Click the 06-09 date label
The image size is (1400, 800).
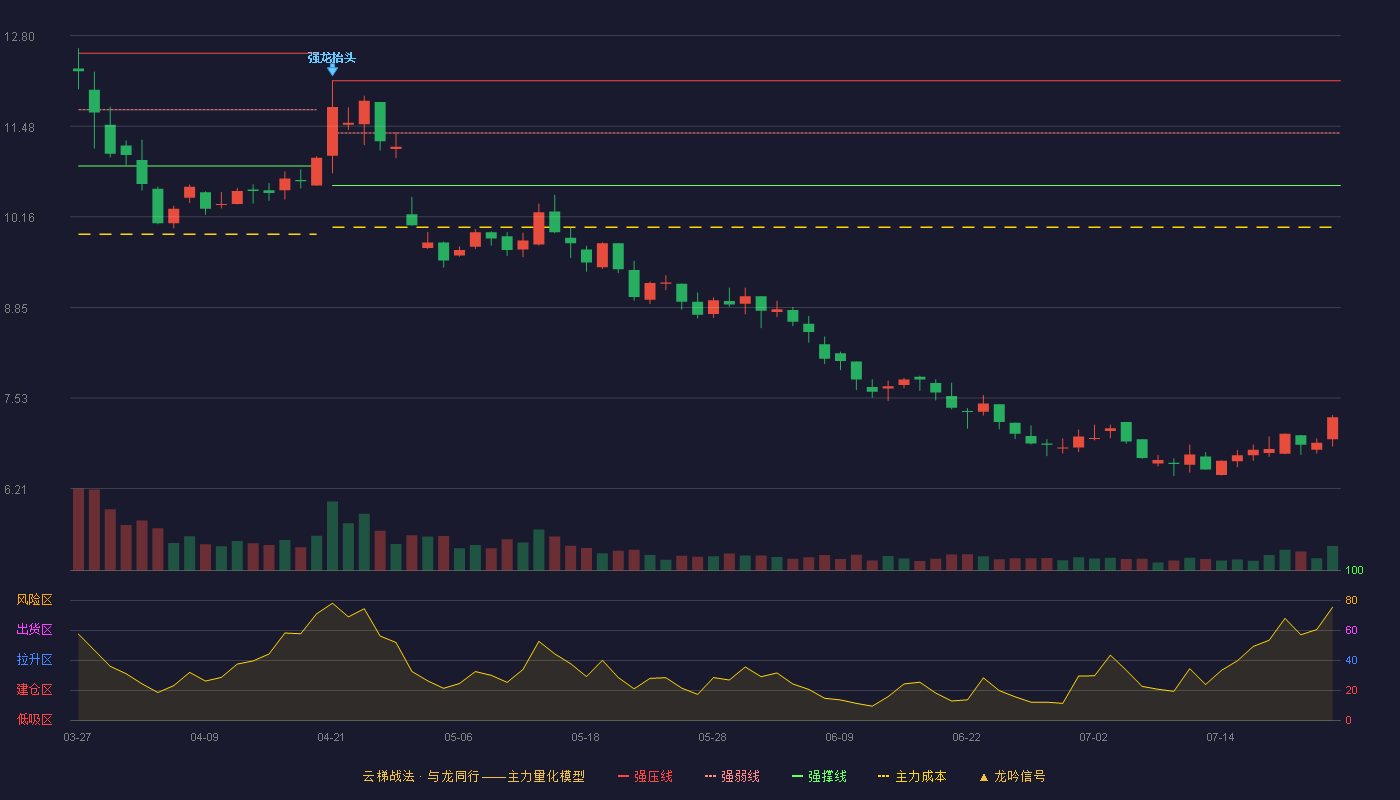[x=839, y=737]
